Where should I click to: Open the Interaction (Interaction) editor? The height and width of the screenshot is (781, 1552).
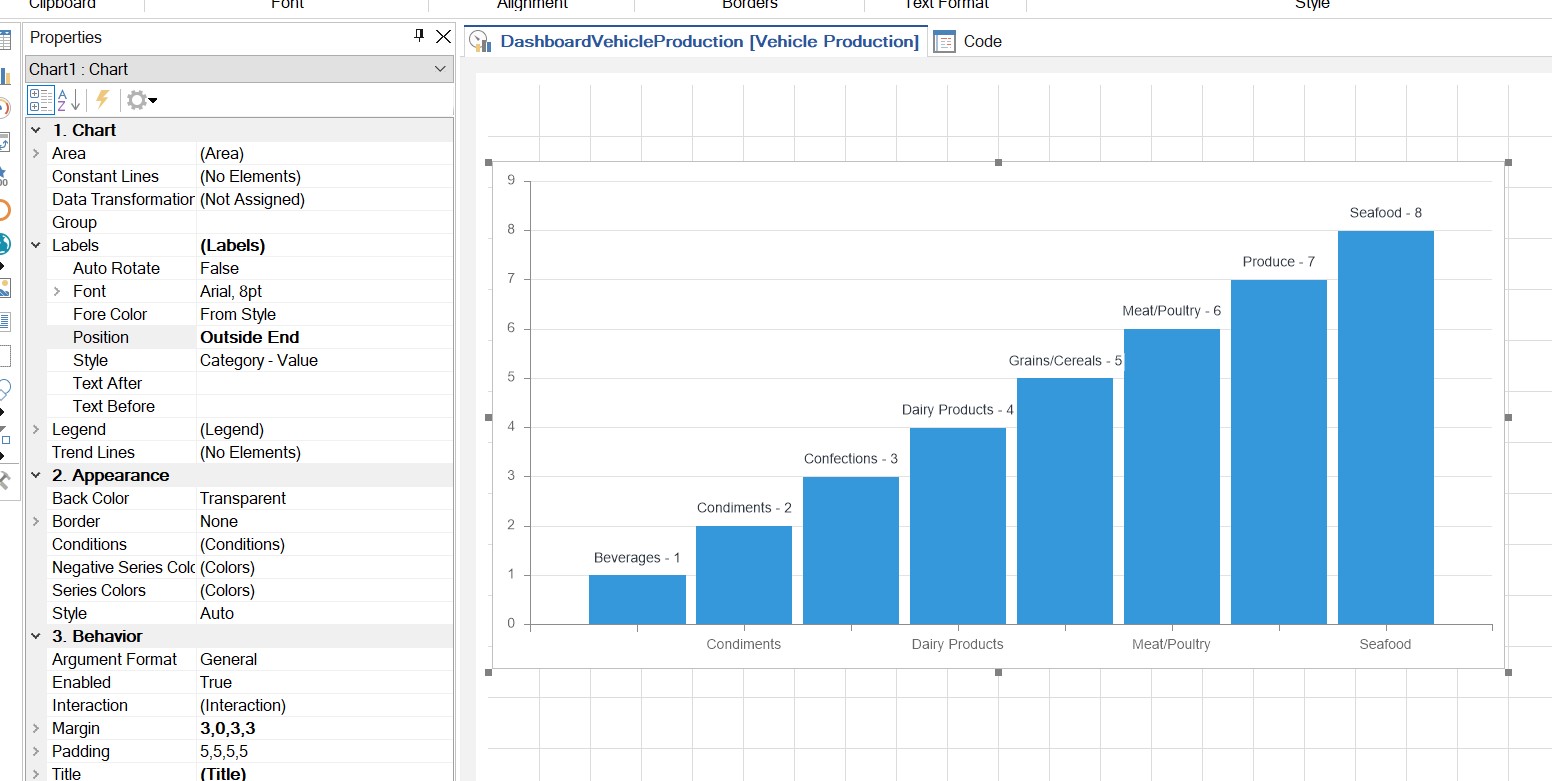tap(324, 705)
